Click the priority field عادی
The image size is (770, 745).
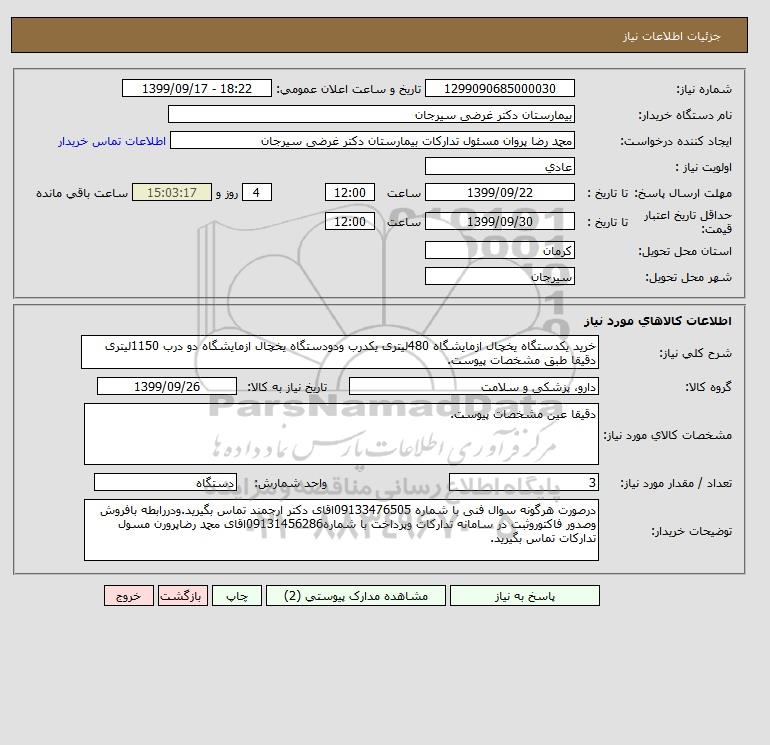(499, 166)
